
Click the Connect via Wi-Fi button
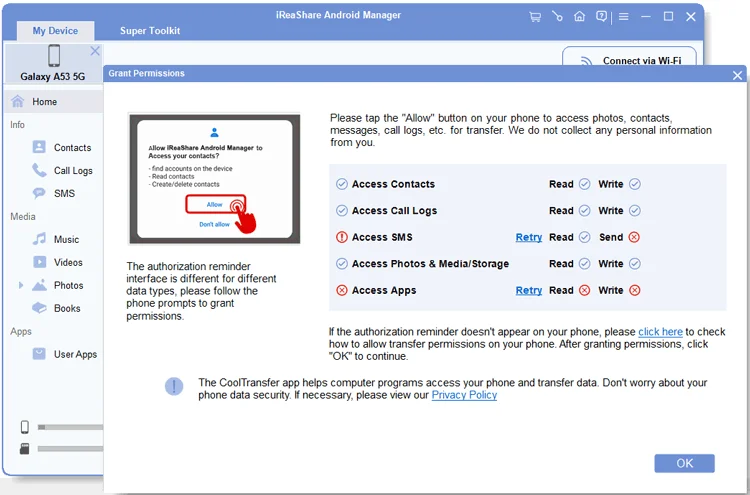tap(629, 56)
